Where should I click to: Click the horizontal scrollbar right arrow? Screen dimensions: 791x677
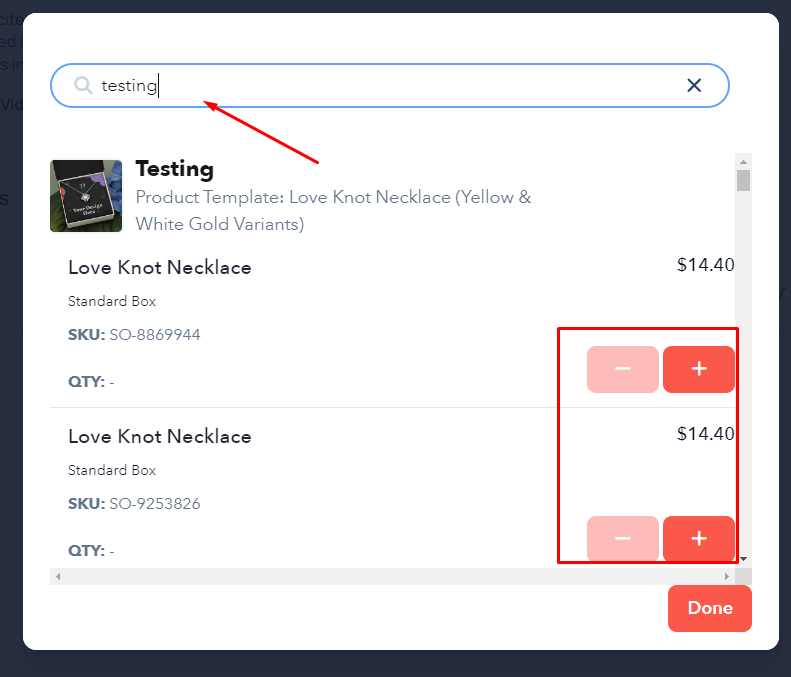(726, 577)
